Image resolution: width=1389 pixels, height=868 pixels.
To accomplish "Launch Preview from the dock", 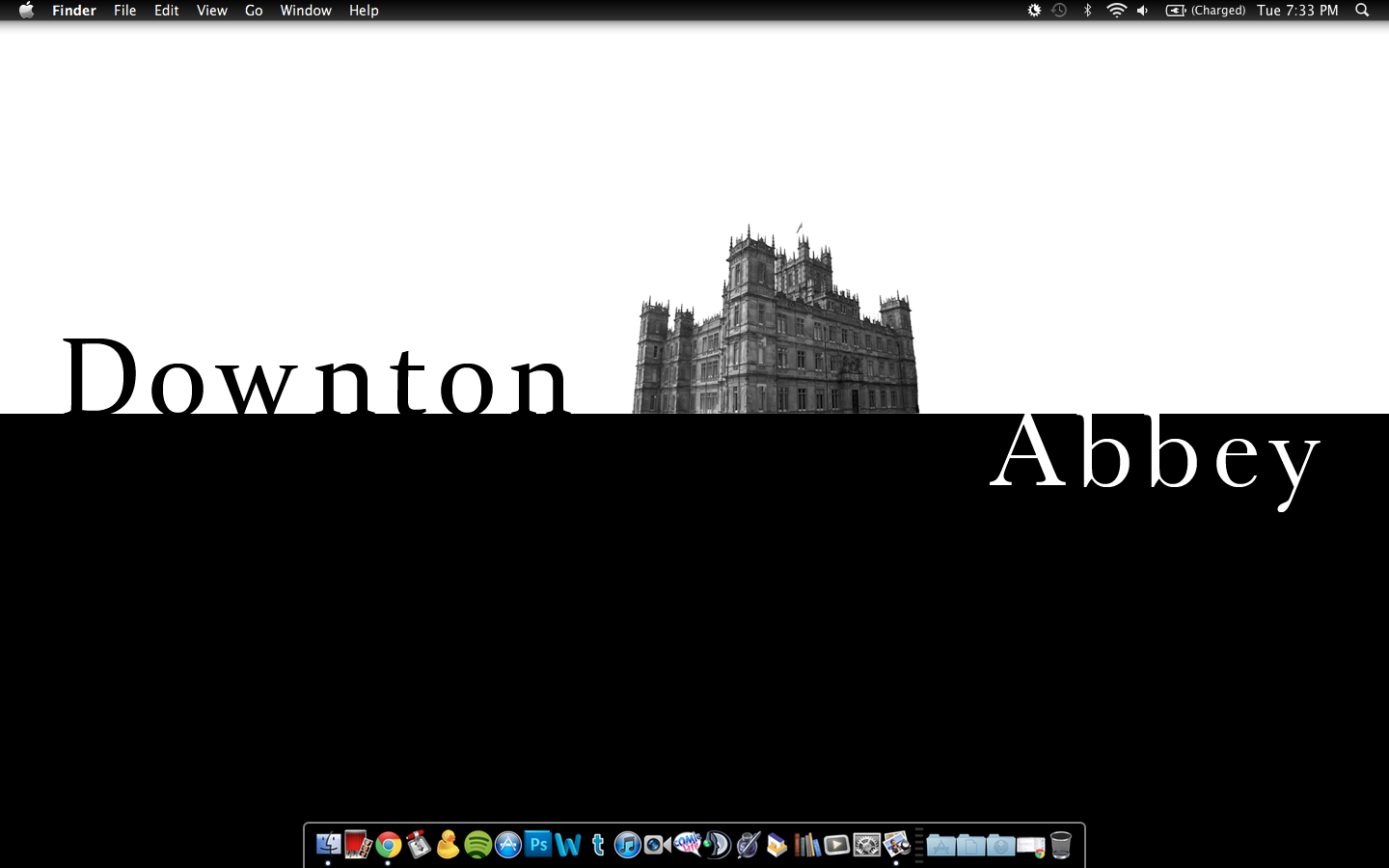I will (x=896, y=845).
